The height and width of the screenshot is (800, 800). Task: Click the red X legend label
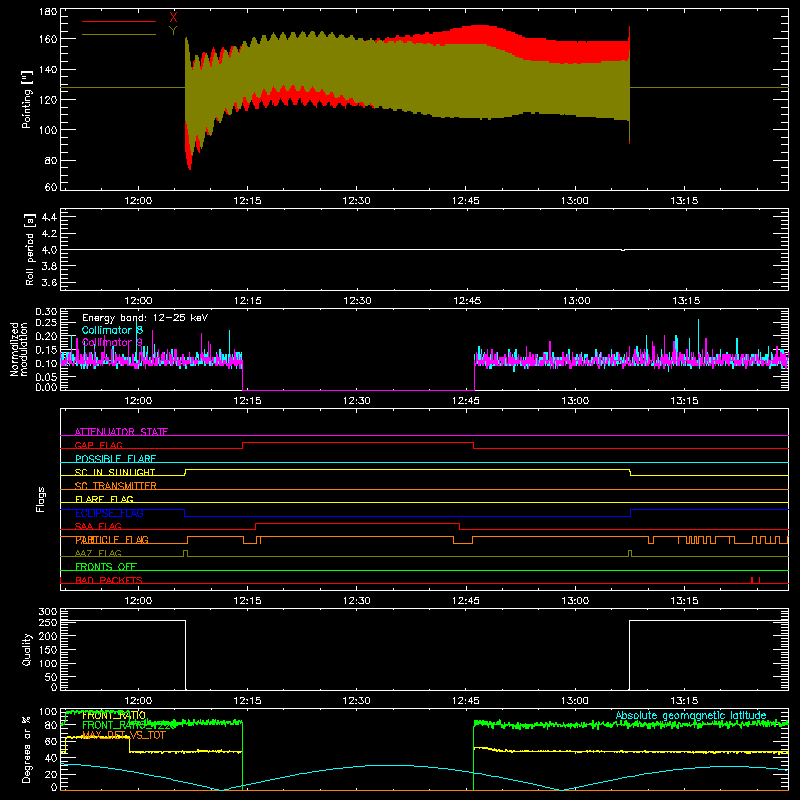[x=173, y=18]
